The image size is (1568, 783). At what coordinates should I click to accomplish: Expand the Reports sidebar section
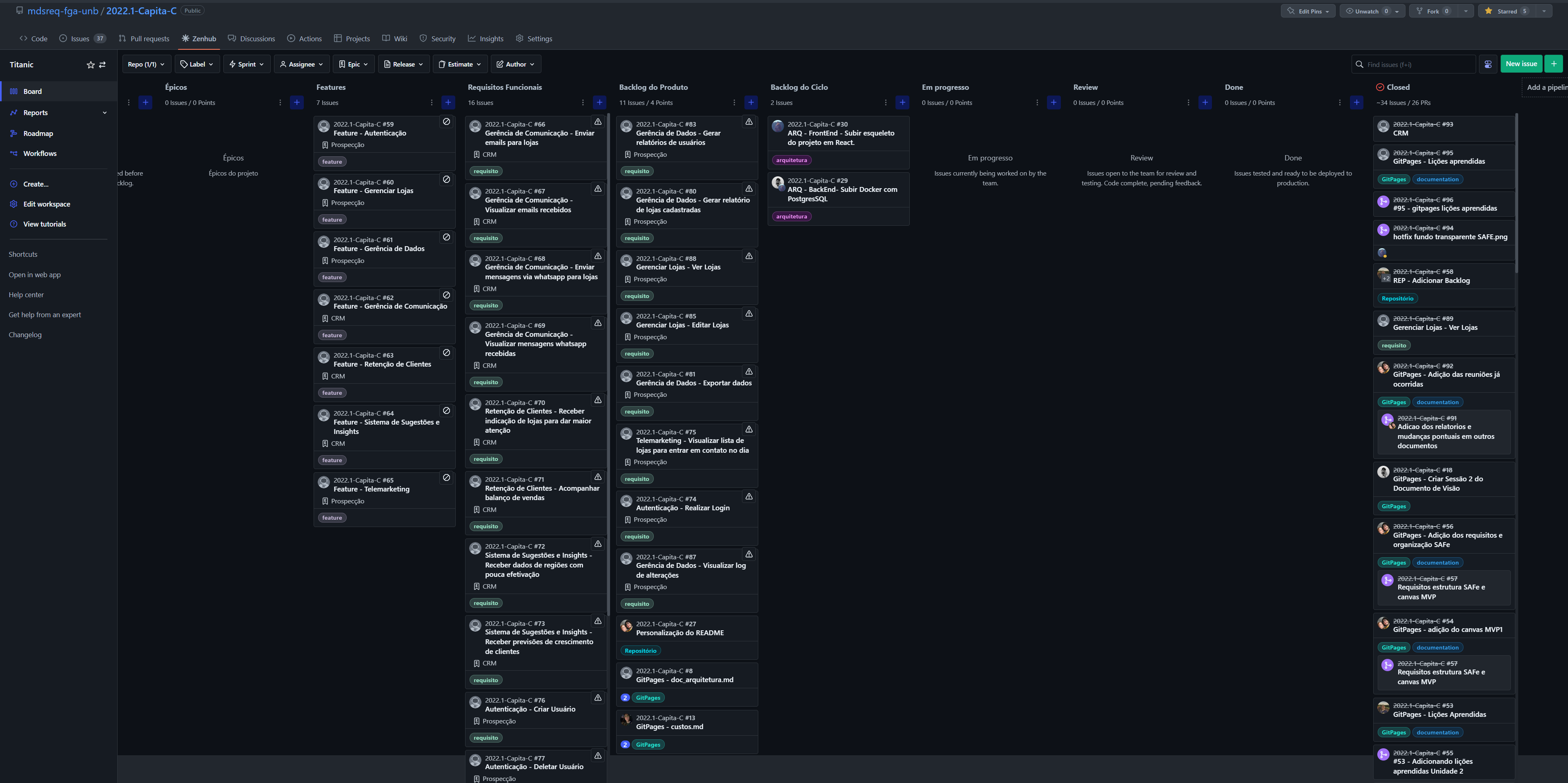point(58,113)
